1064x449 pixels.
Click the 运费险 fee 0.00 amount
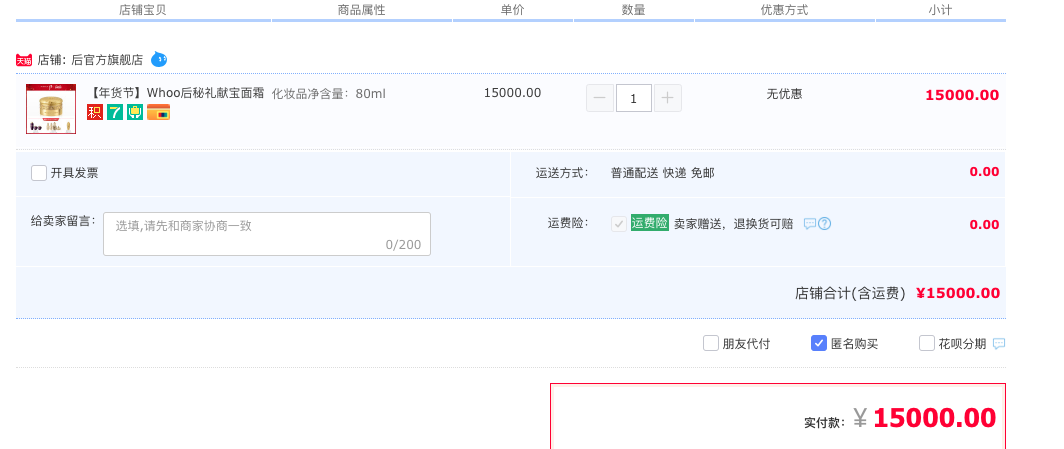pos(984,224)
